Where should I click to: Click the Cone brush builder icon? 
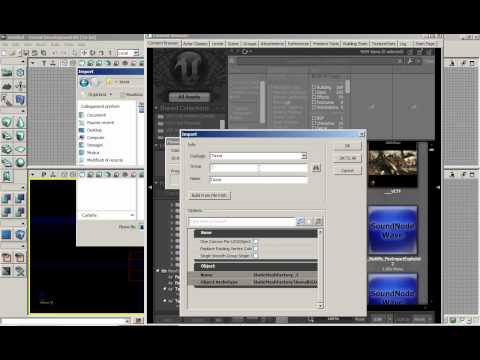(20, 122)
